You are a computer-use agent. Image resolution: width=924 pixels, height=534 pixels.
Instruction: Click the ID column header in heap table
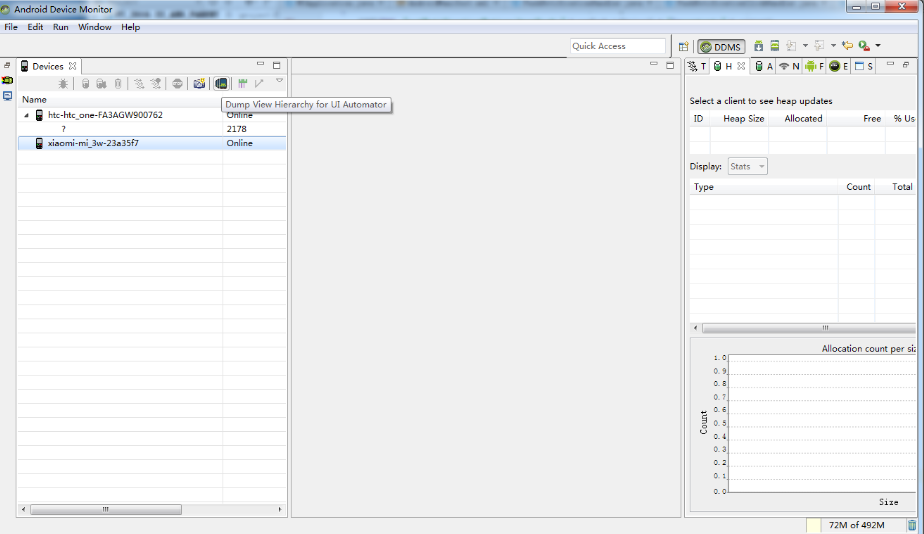(x=698, y=118)
